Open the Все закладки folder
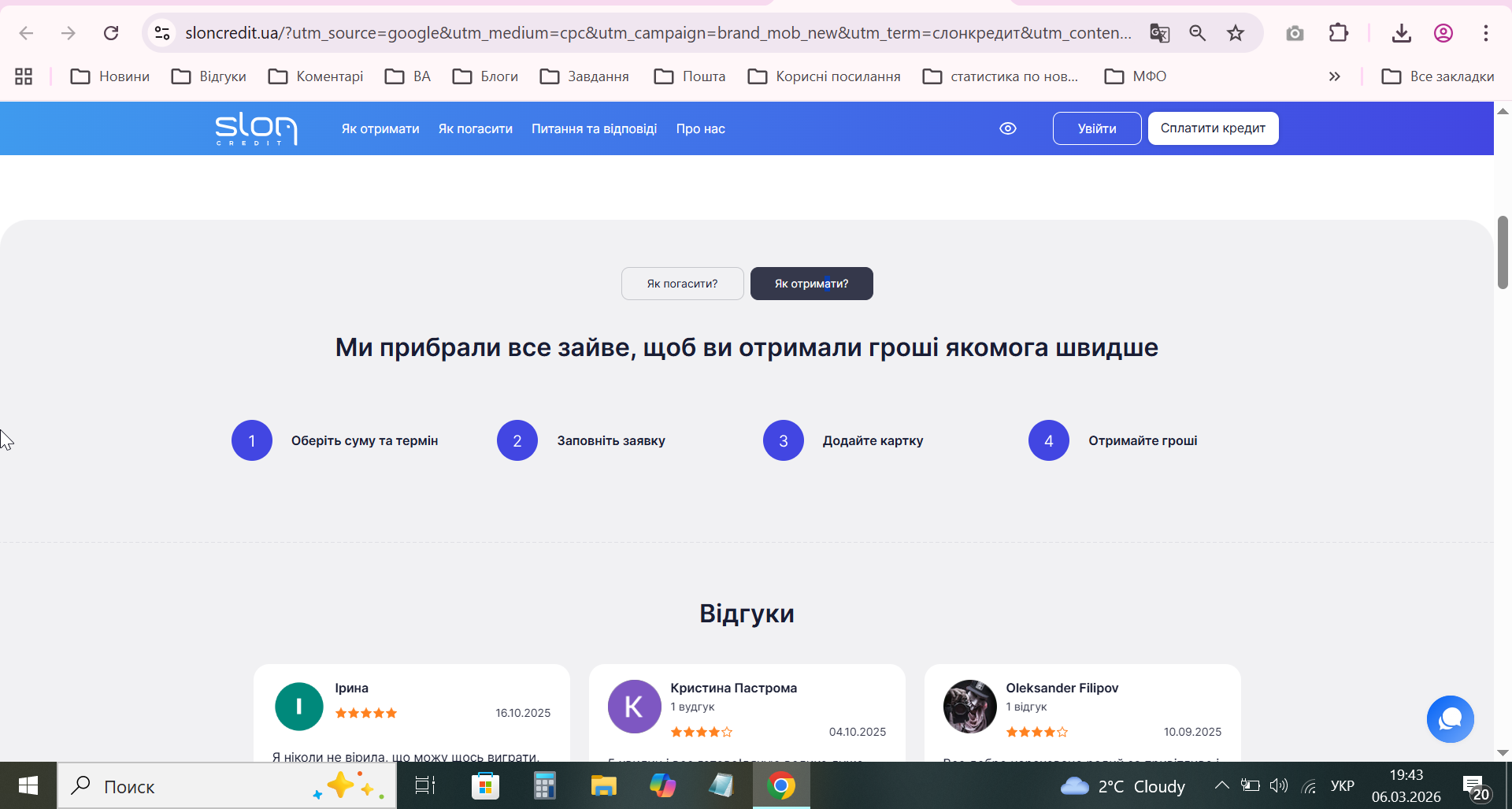The image size is (1512, 809). (1438, 76)
